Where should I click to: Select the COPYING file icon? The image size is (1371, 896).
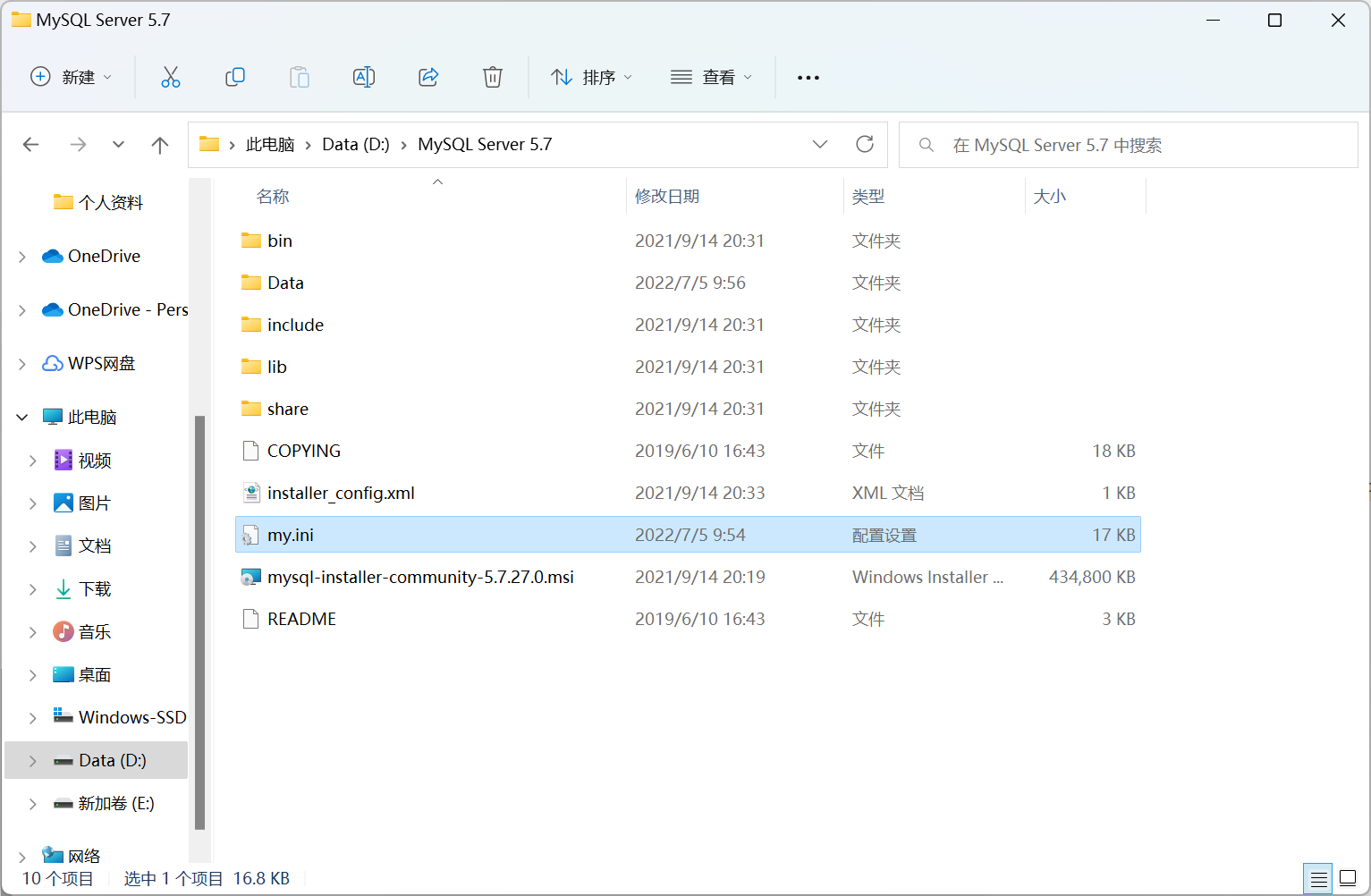click(x=251, y=451)
